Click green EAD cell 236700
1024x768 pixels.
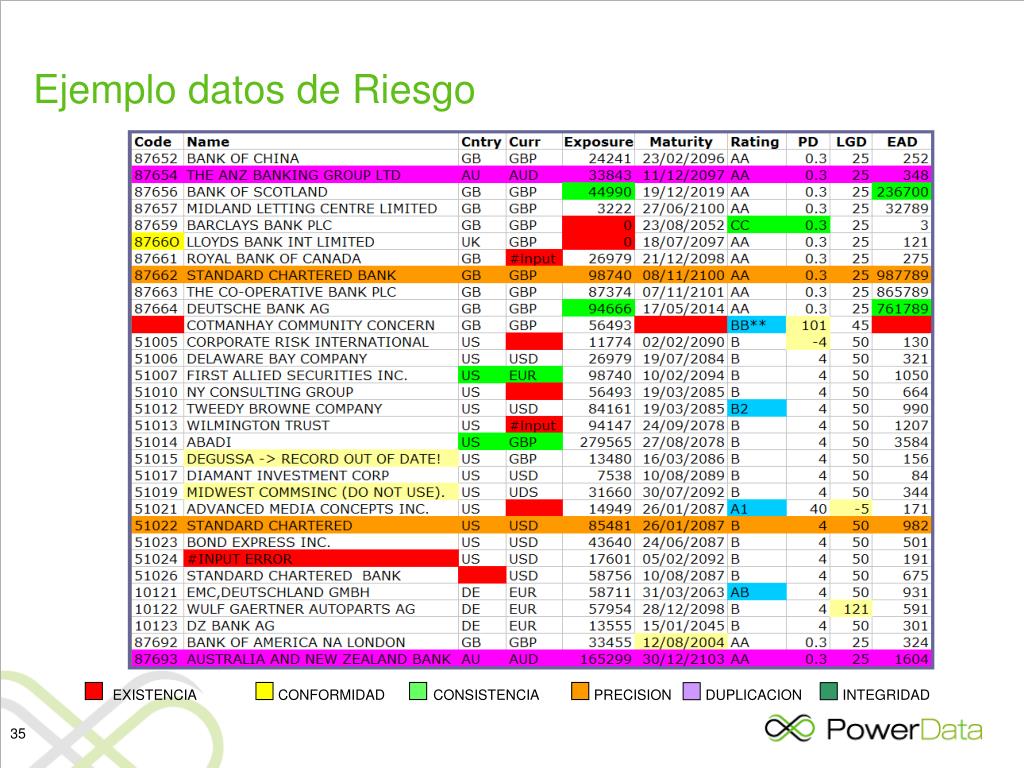[x=901, y=192]
